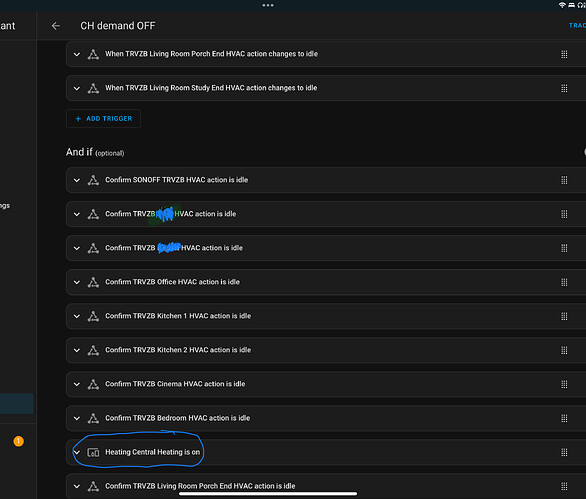Click the grid handle on Cinema HVAC condition row
Screen dimensions: 586x499
point(564,384)
